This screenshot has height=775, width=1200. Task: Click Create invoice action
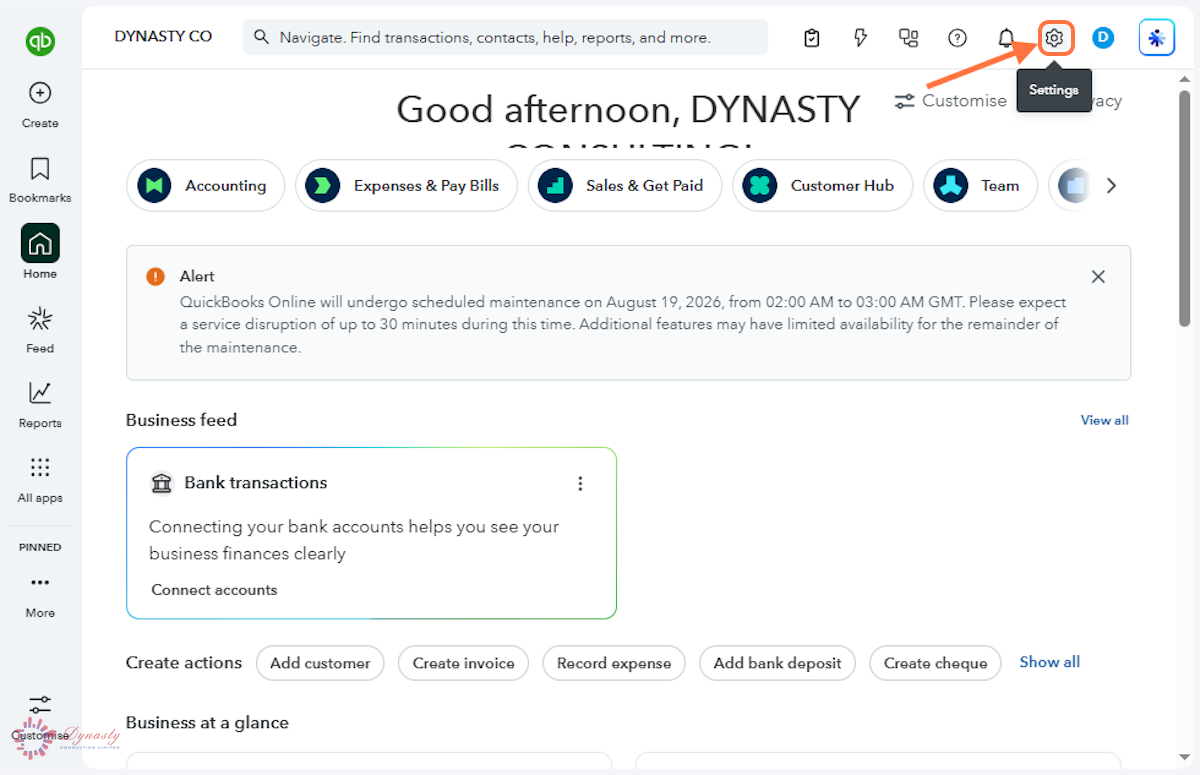click(x=463, y=663)
